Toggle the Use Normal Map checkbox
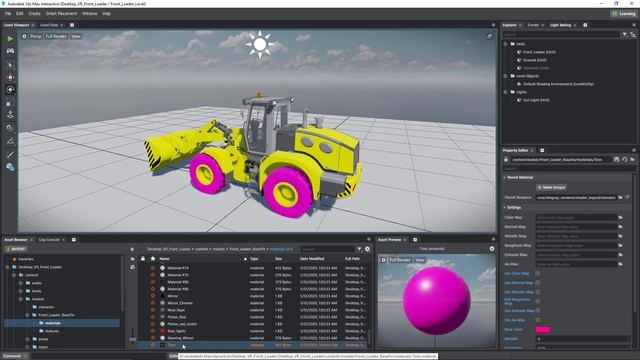 click(538, 282)
